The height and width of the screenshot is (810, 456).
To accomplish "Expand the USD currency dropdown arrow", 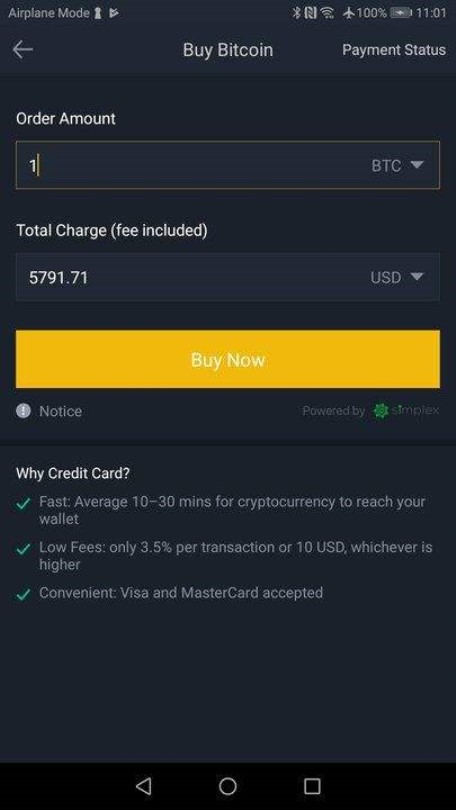I will point(417,277).
